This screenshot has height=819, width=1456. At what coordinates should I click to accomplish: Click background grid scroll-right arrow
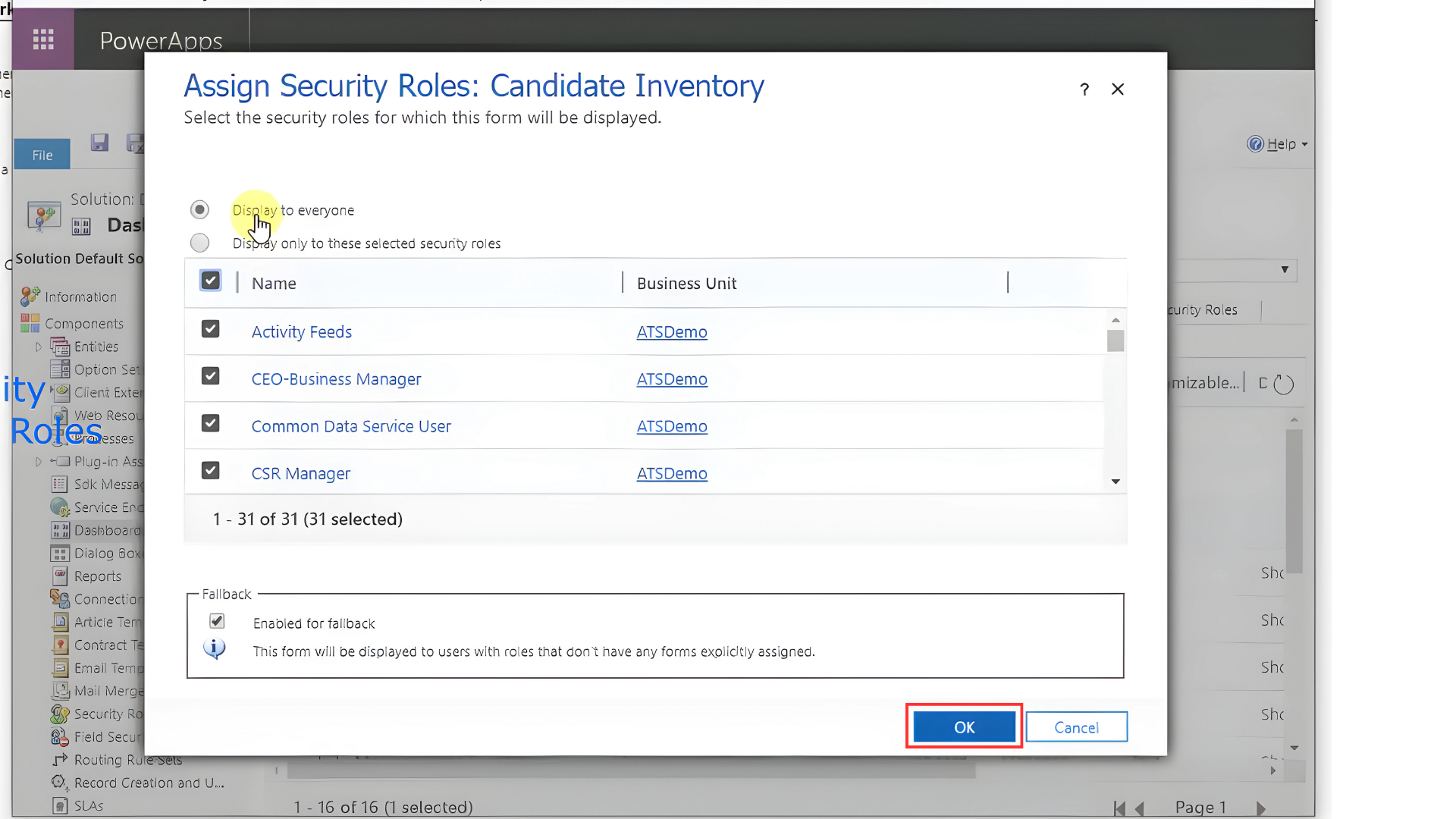tap(1273, 770)
